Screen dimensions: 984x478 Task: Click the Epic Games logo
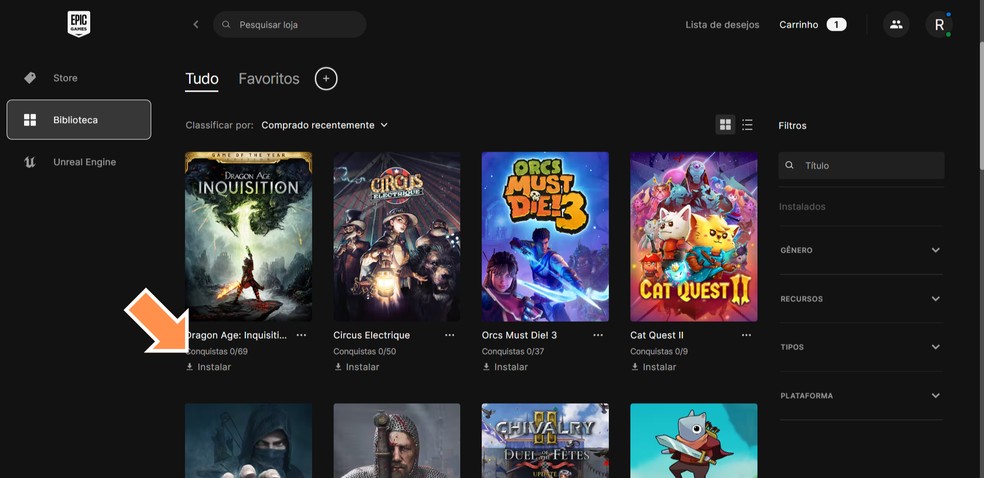[79, 24]
